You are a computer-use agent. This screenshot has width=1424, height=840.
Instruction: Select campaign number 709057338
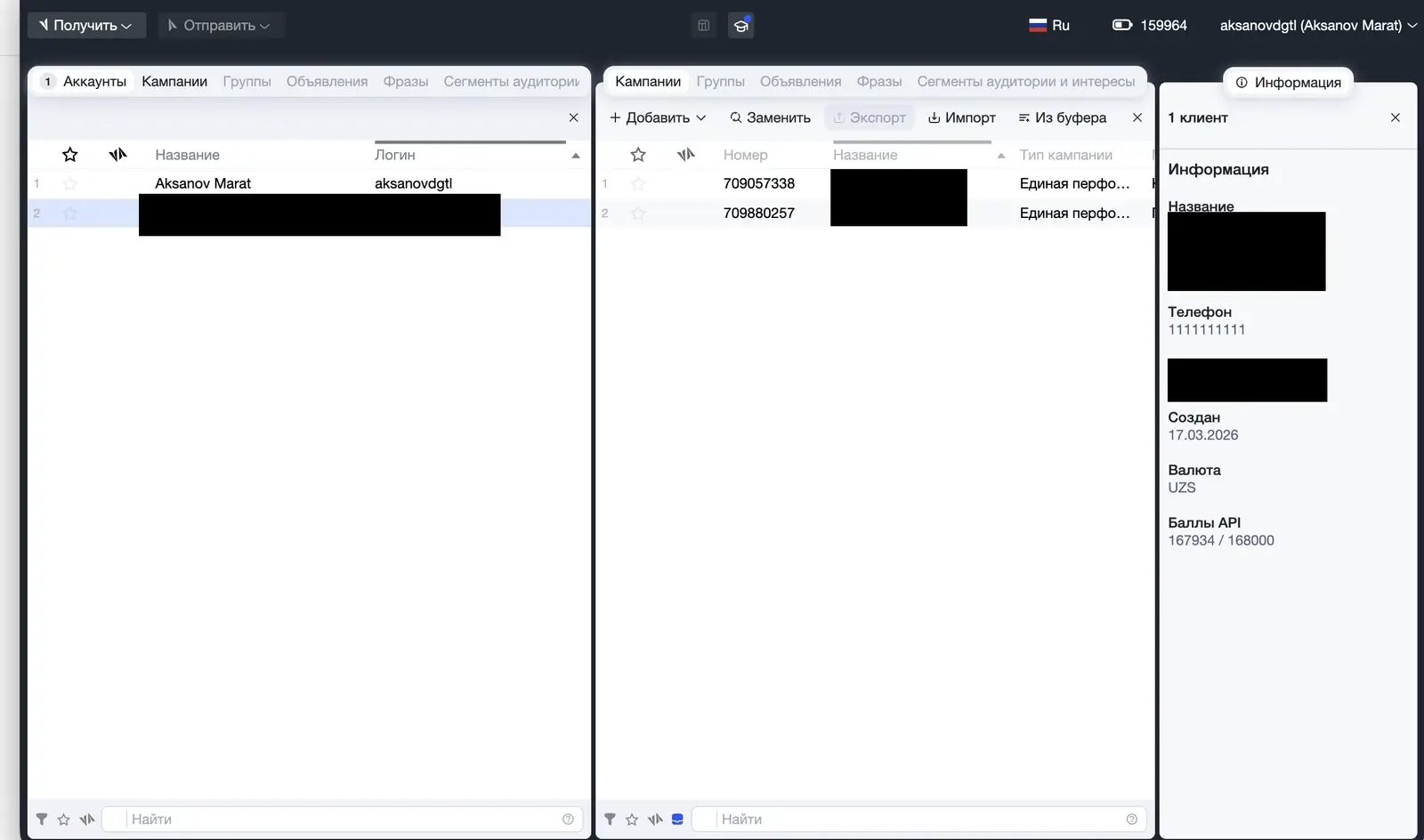click(x=758, y=183)
